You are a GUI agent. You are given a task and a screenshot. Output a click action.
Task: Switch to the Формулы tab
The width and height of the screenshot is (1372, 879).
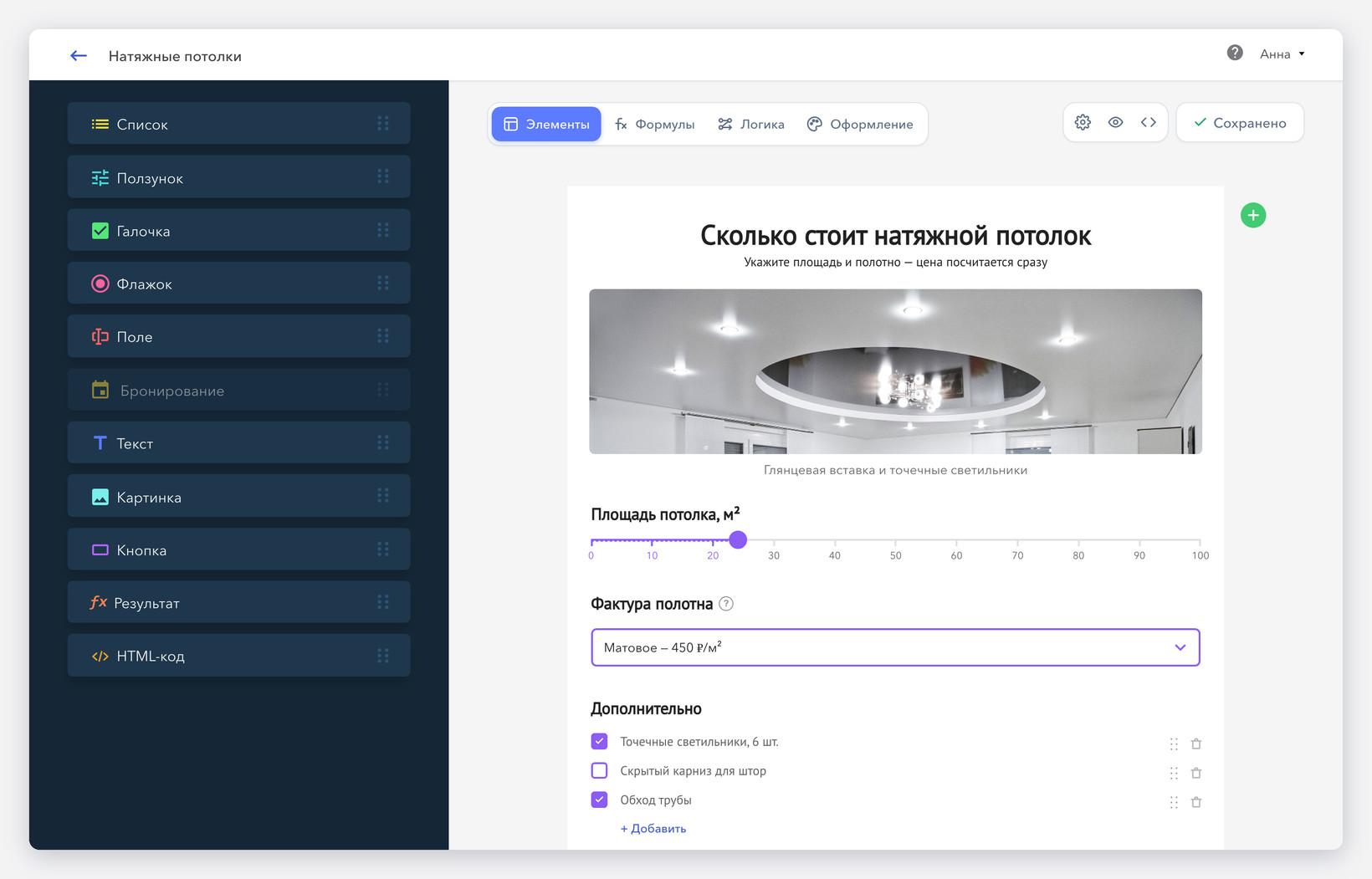coord(655,124)
